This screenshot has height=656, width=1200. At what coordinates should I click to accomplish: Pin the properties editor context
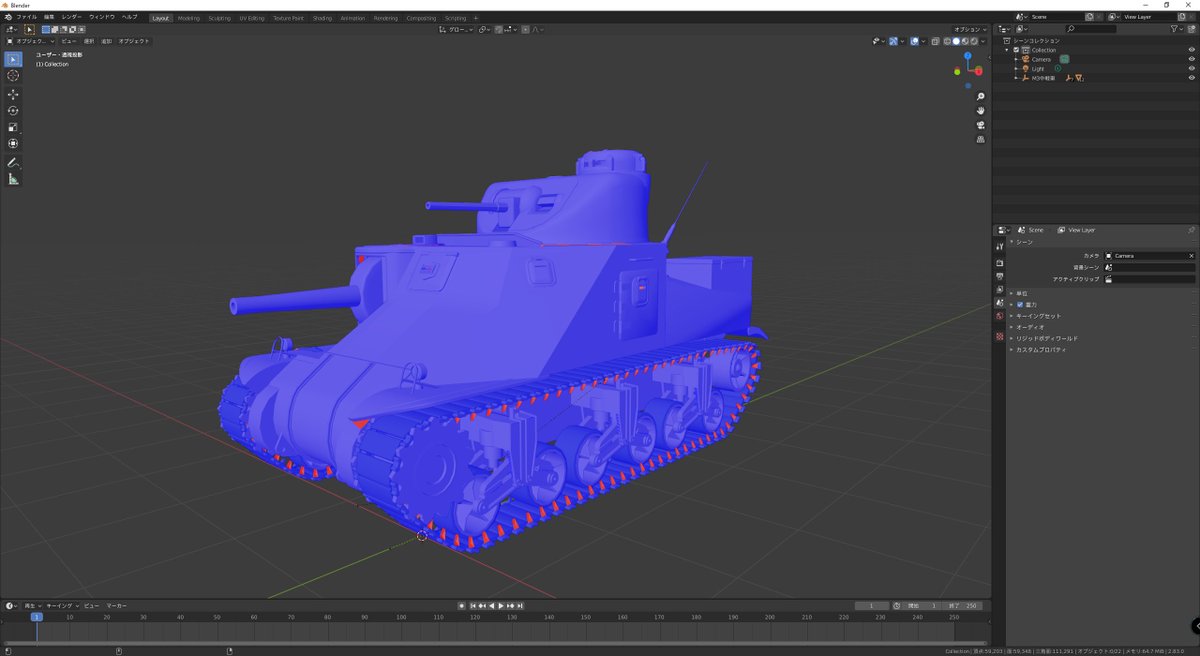(x=1191, y=230)
